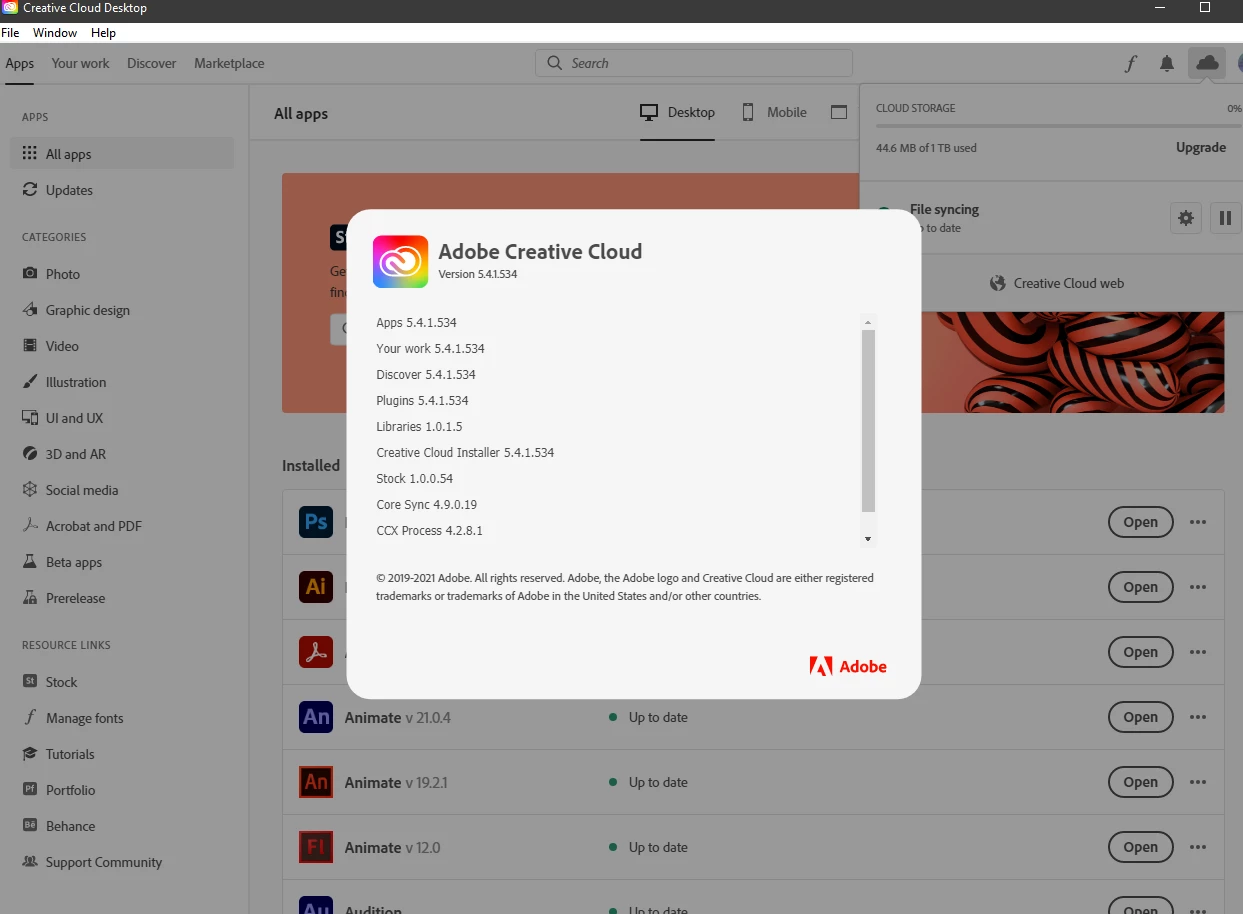
Task: Click the Upgrade storage button
Action: [1200, 147]
